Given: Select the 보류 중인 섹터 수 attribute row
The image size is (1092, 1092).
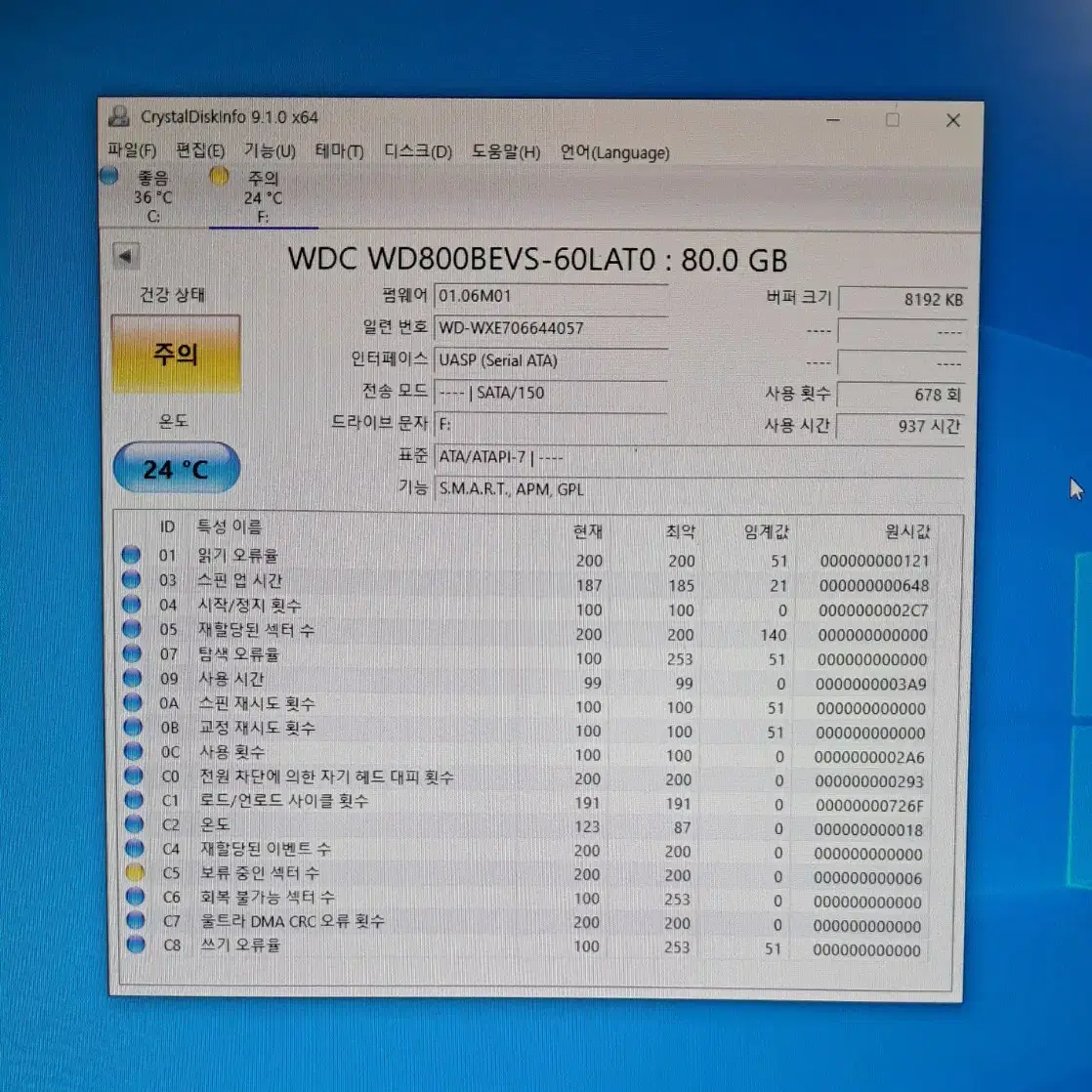Looking at the screenshot, I should pyautogui.click(x=525, y=875).
